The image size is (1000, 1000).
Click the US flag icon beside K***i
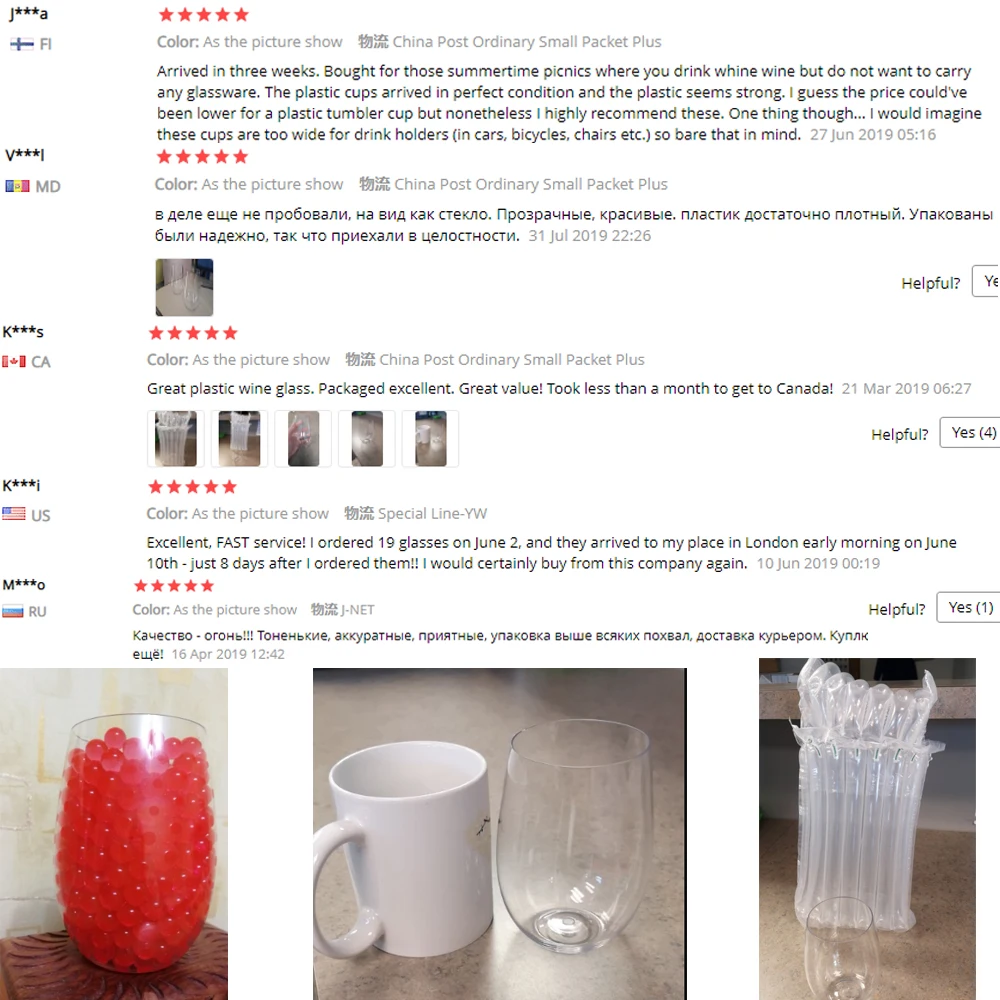[x=14, y=513]
